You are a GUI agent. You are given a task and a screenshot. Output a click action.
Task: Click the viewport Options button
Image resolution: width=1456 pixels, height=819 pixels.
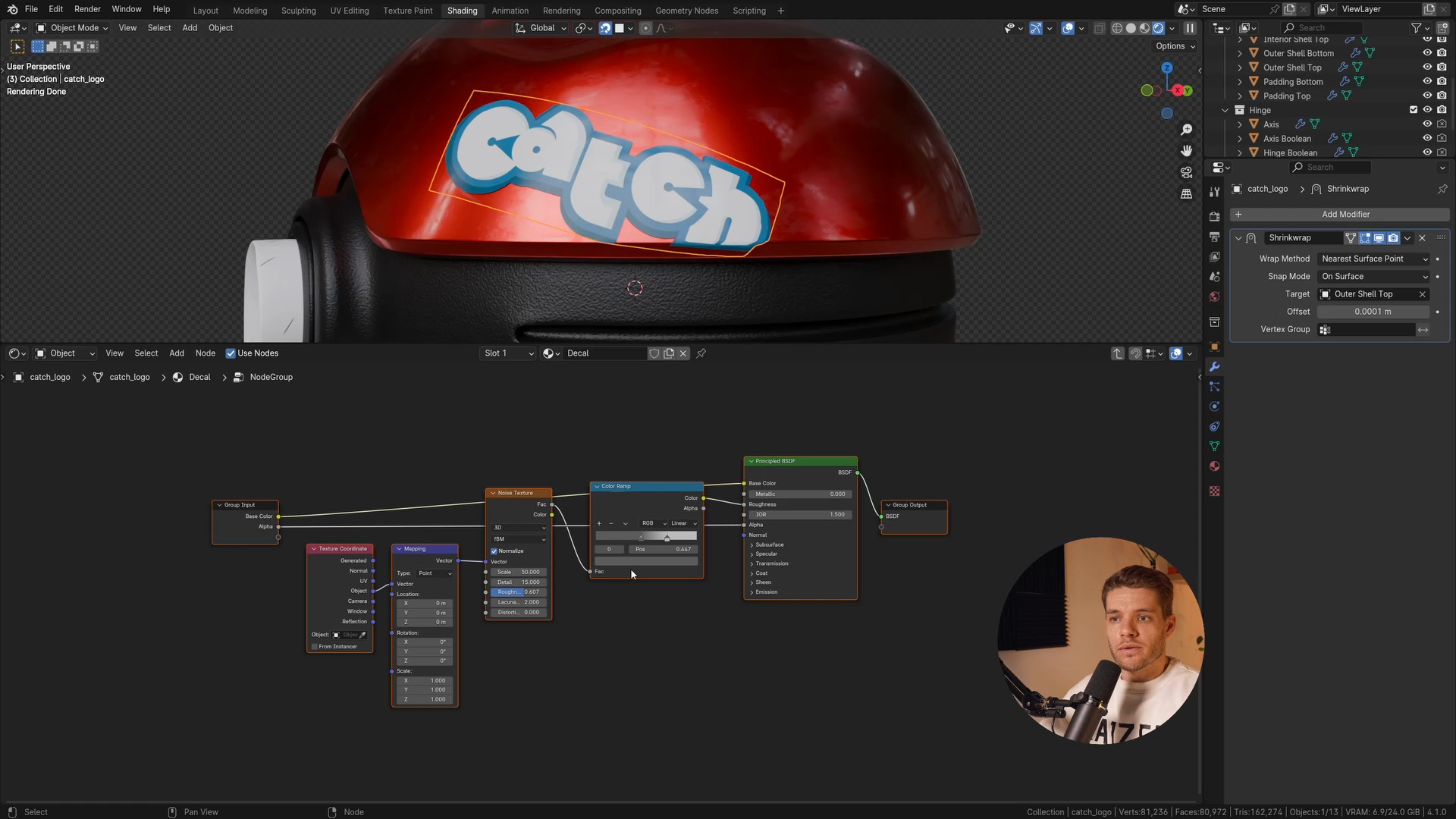[x=1175, y=46]
